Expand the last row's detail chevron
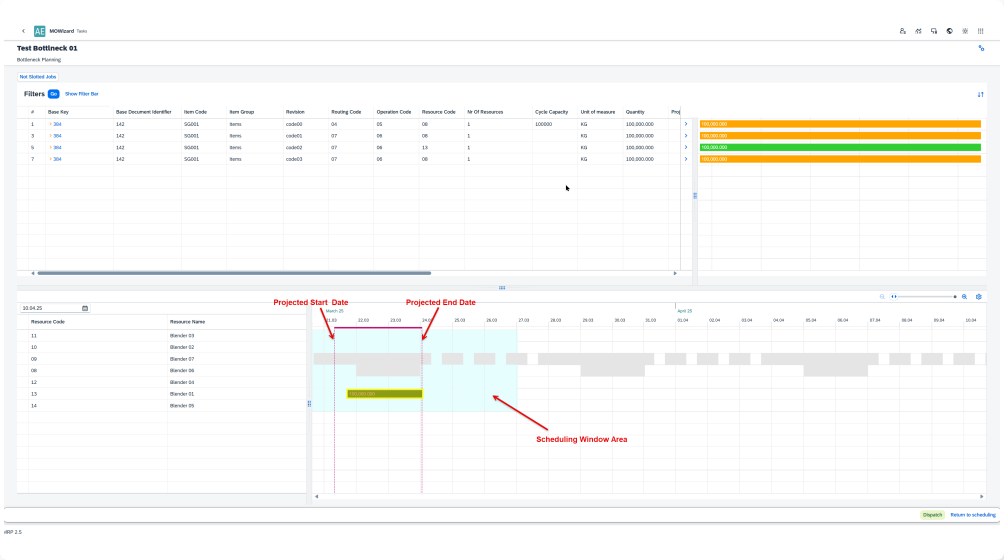This screenshot has height=560, width=1004. point(685,159)
